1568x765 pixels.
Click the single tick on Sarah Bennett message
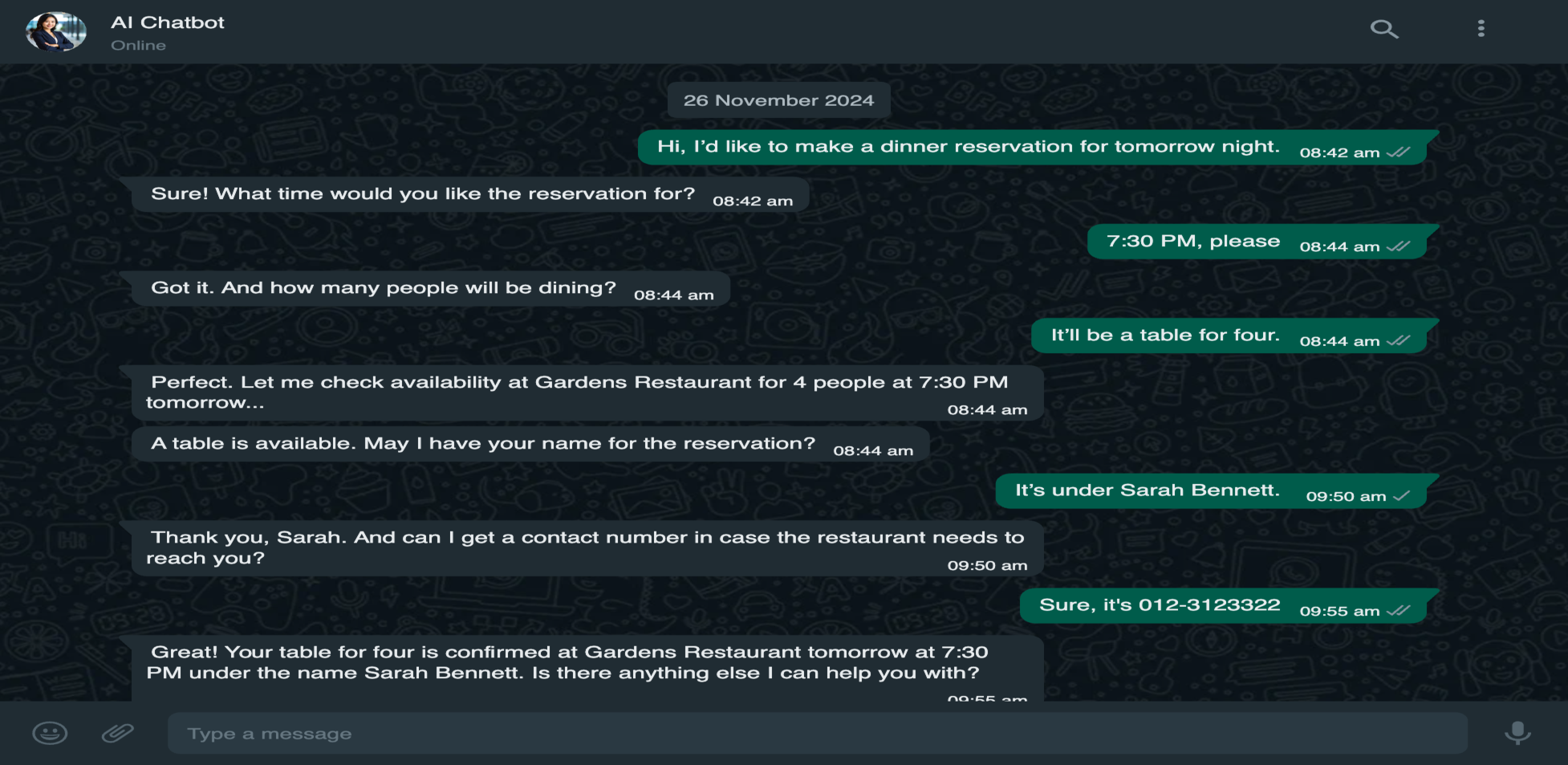1401,496
